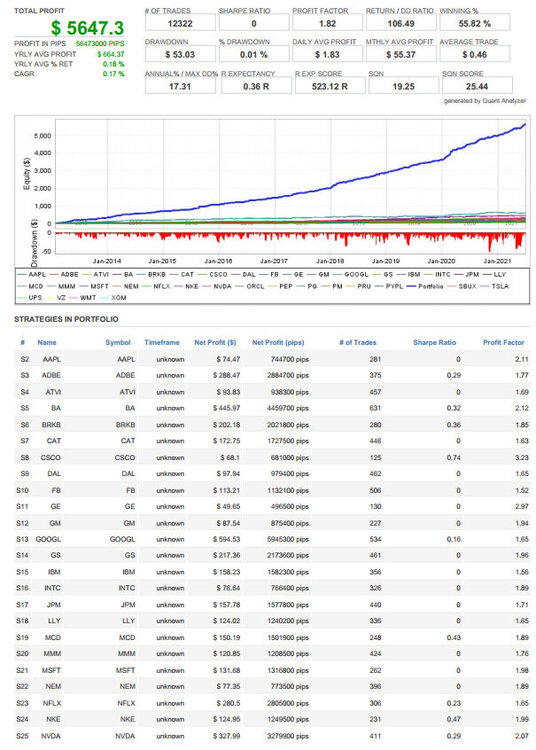Select the CAT name cell in row S7
The width and height of the screenshot is (536, 750).
(x=54, y=441)
